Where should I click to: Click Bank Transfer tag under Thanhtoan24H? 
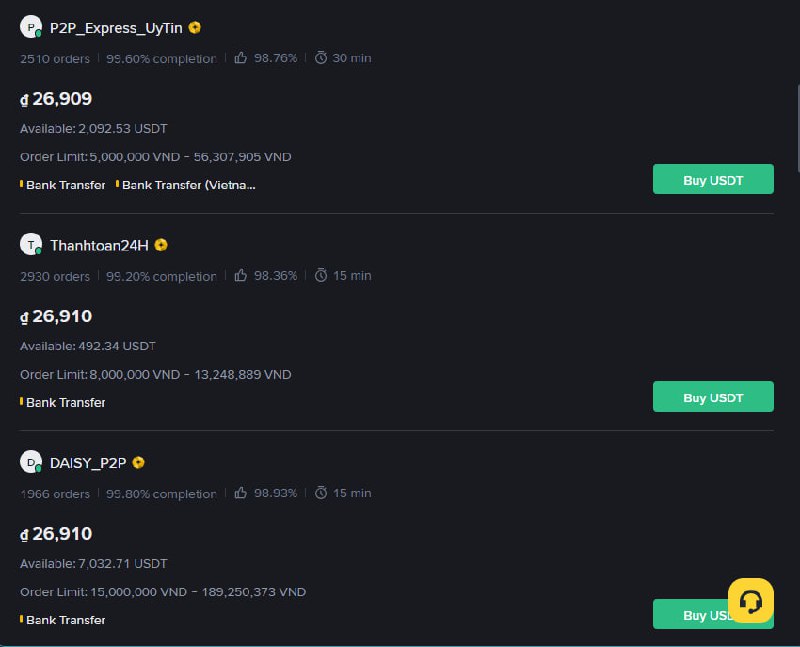point(65,402)
